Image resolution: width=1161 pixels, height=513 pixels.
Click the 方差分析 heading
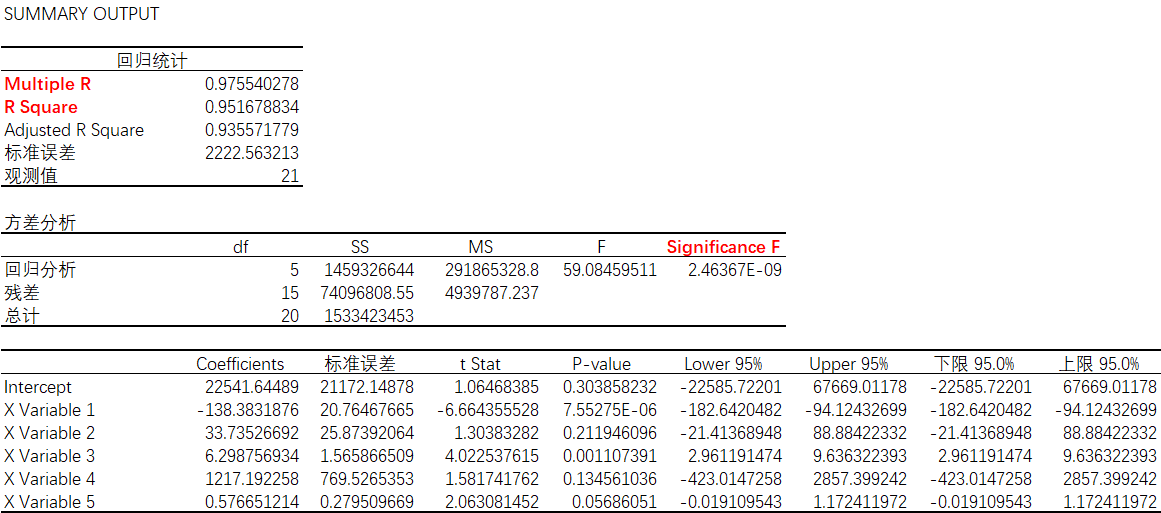click(x=40, y=224)
